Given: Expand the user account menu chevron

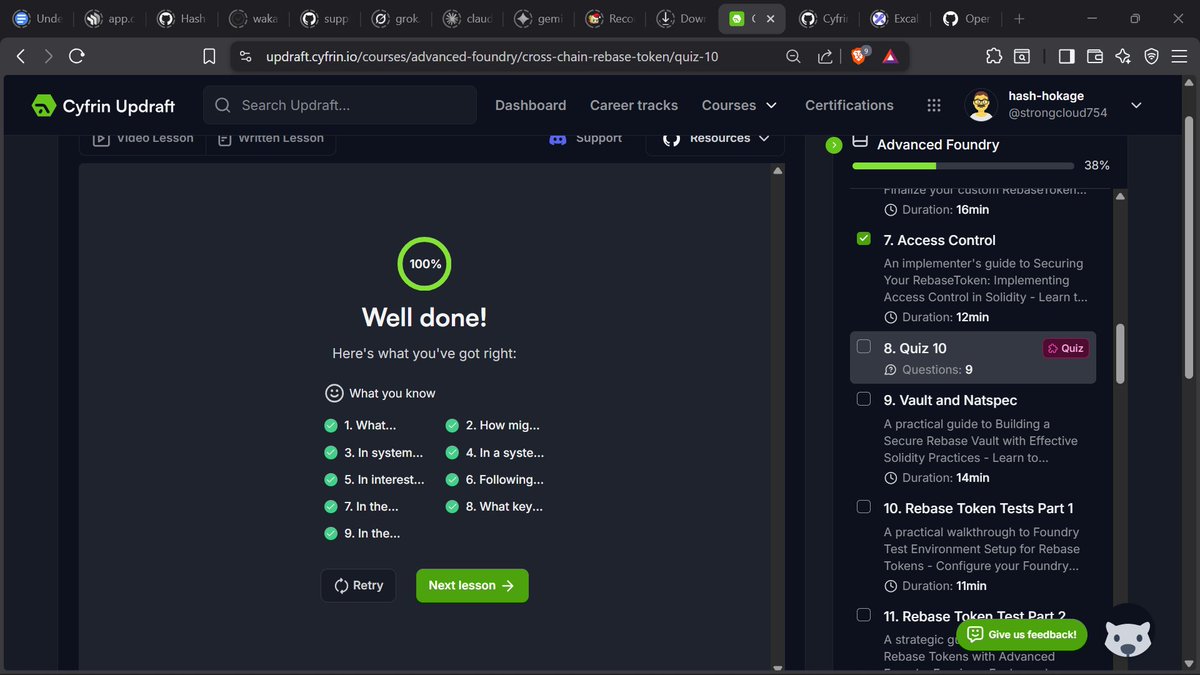Looking at the screenshot, I should point(1136,105).
